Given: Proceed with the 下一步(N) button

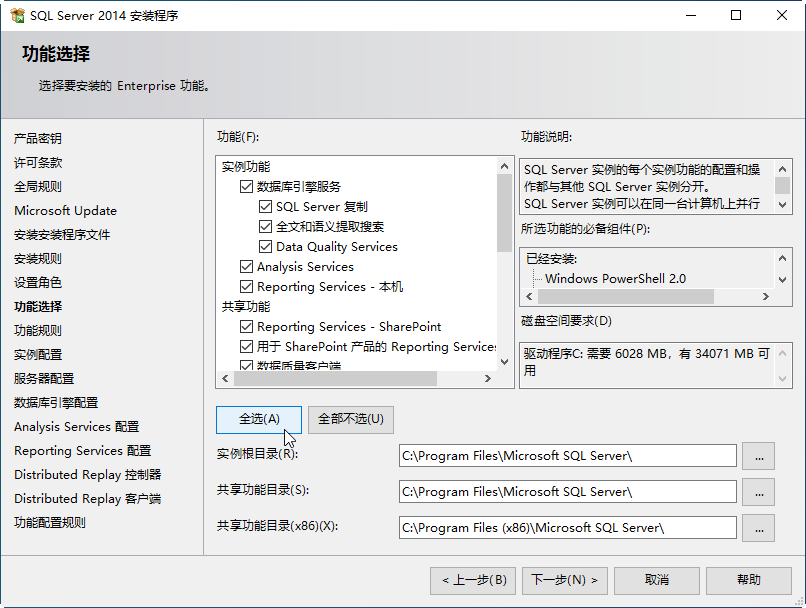Looking at the screenshot, I should click(x=565, y=581).
